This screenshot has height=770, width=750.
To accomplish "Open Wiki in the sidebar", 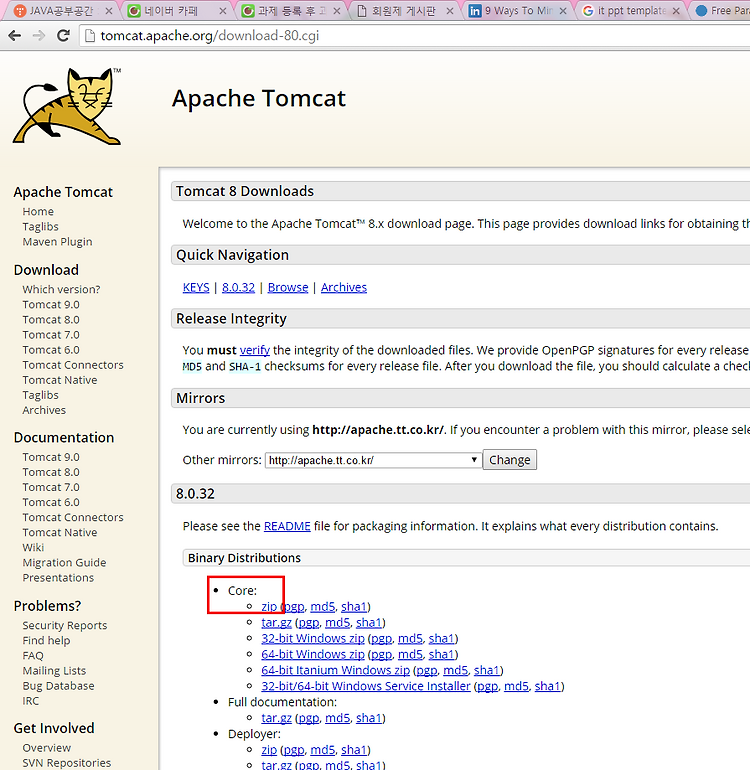I will pos(33,548).
